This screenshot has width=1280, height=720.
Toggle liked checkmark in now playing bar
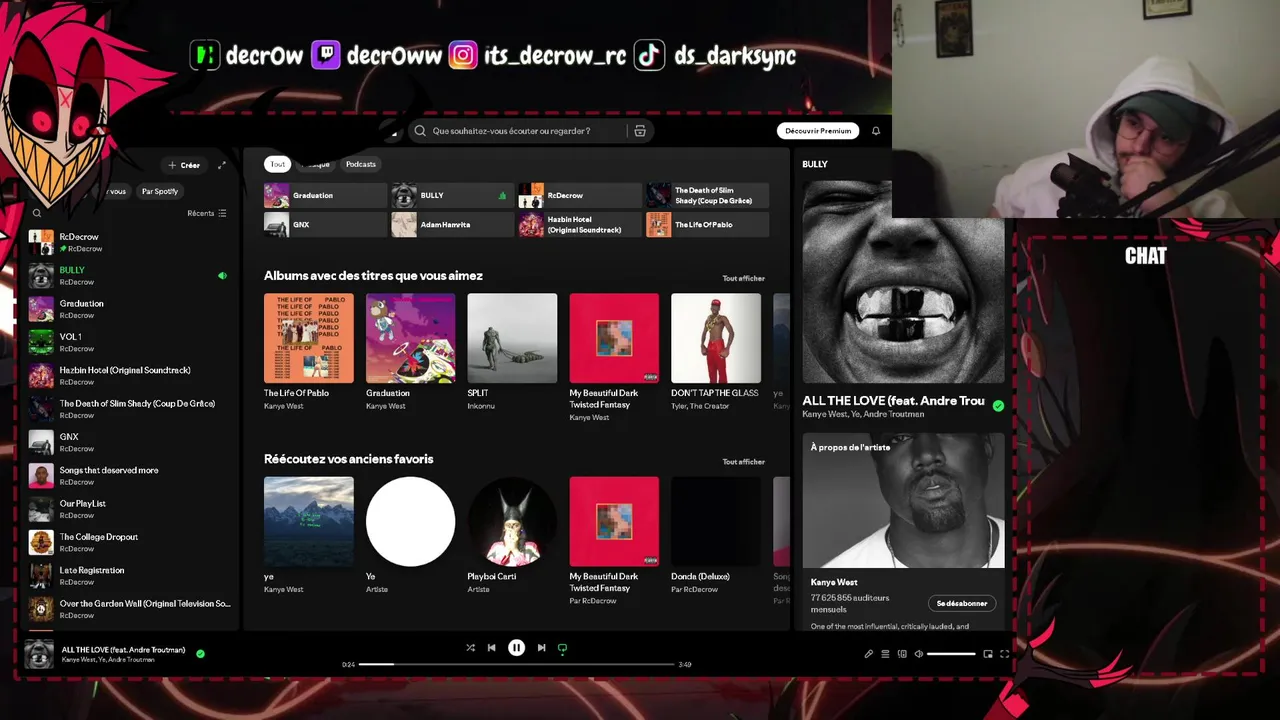(201, 654)
